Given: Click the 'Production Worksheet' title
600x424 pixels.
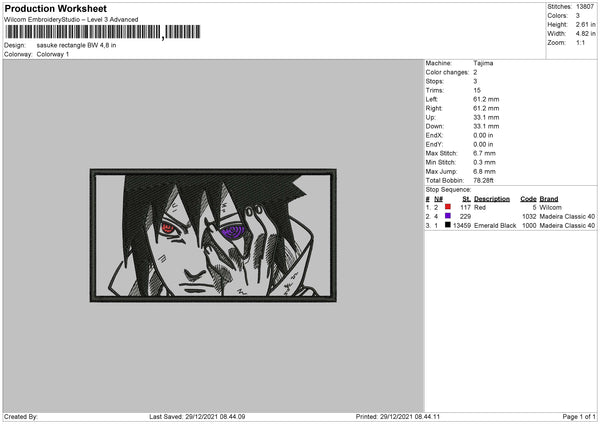Looking at the screenshot, I should [x=55, y=8].
